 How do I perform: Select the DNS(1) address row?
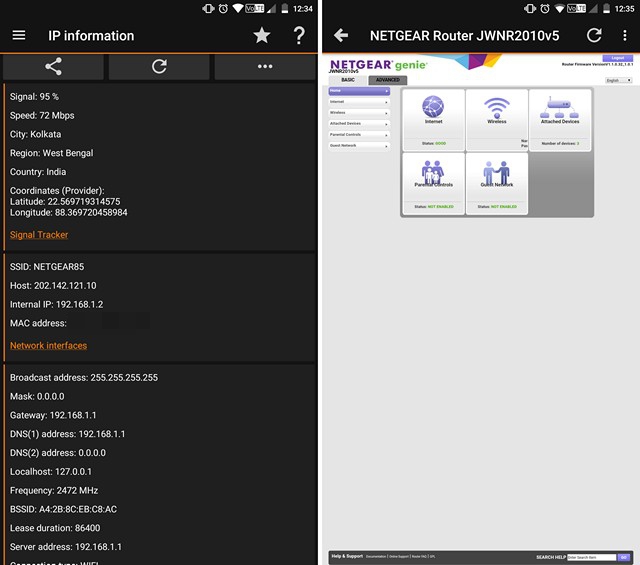67,434
